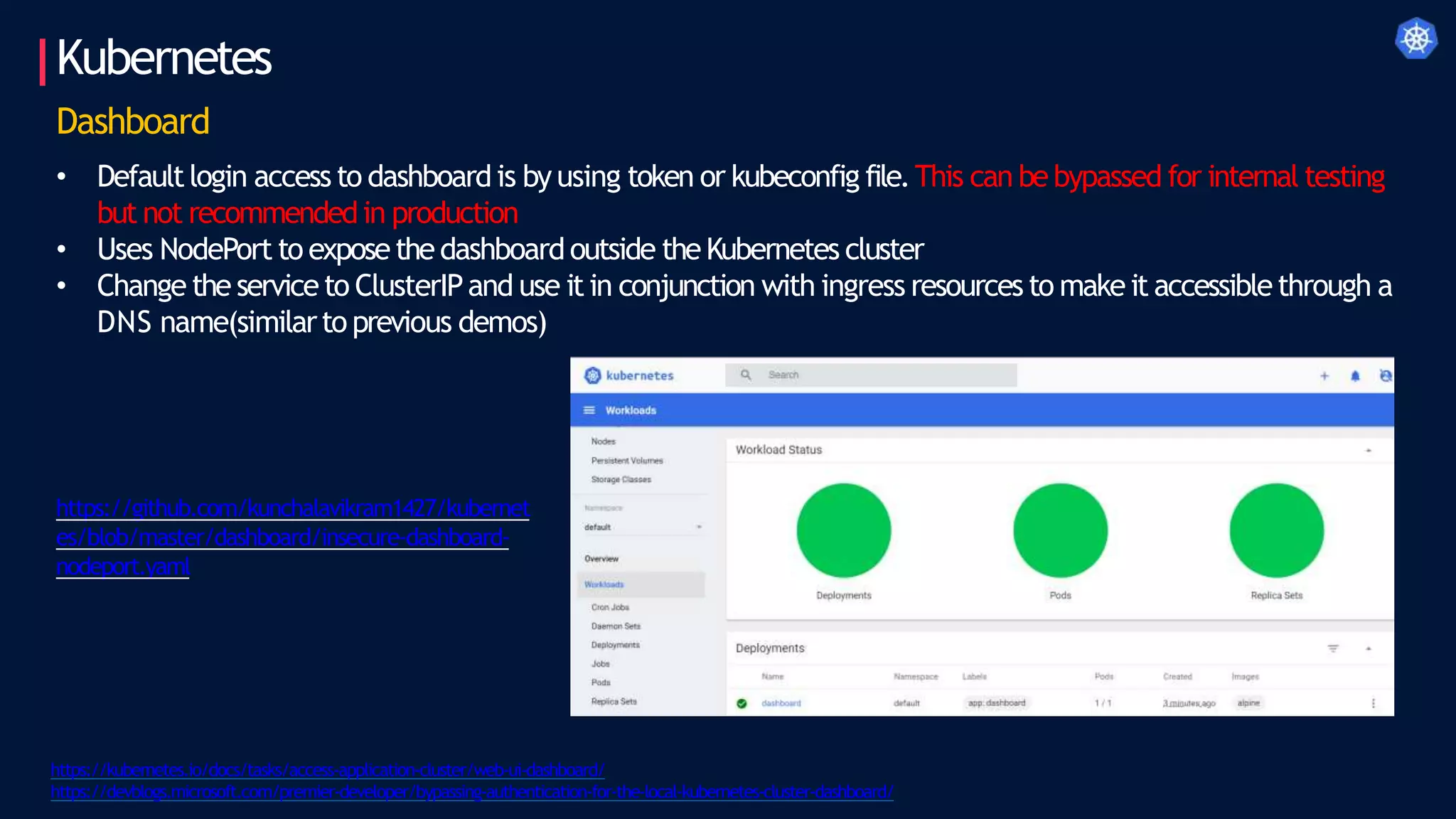The width and height of the screenshot is (1456, 819).
Task: Open the kubernetes.io web-ui-dashboard docs link
Action: [327, 770]
